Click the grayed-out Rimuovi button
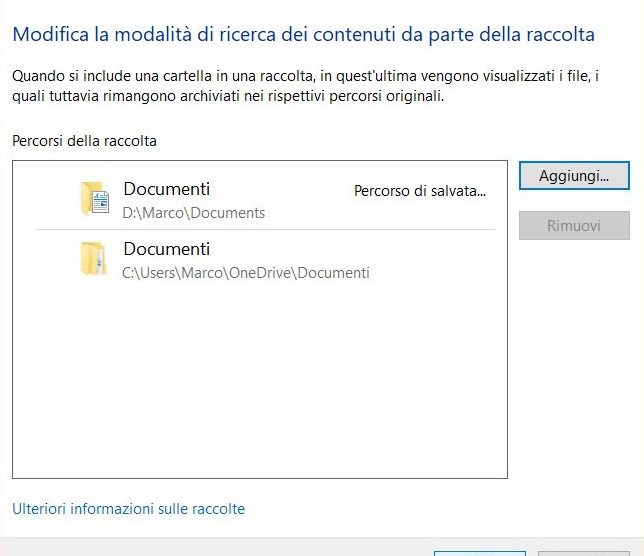 coord(574,225)
